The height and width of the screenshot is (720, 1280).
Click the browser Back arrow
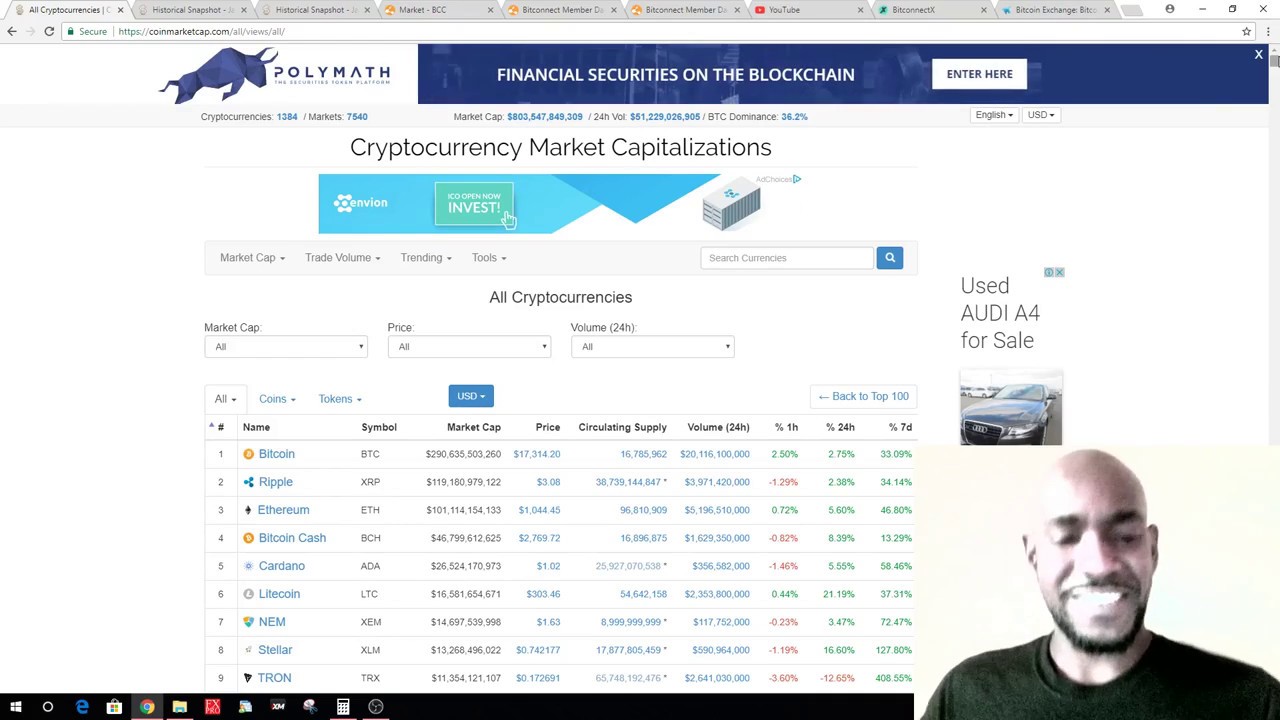(12, 31)
